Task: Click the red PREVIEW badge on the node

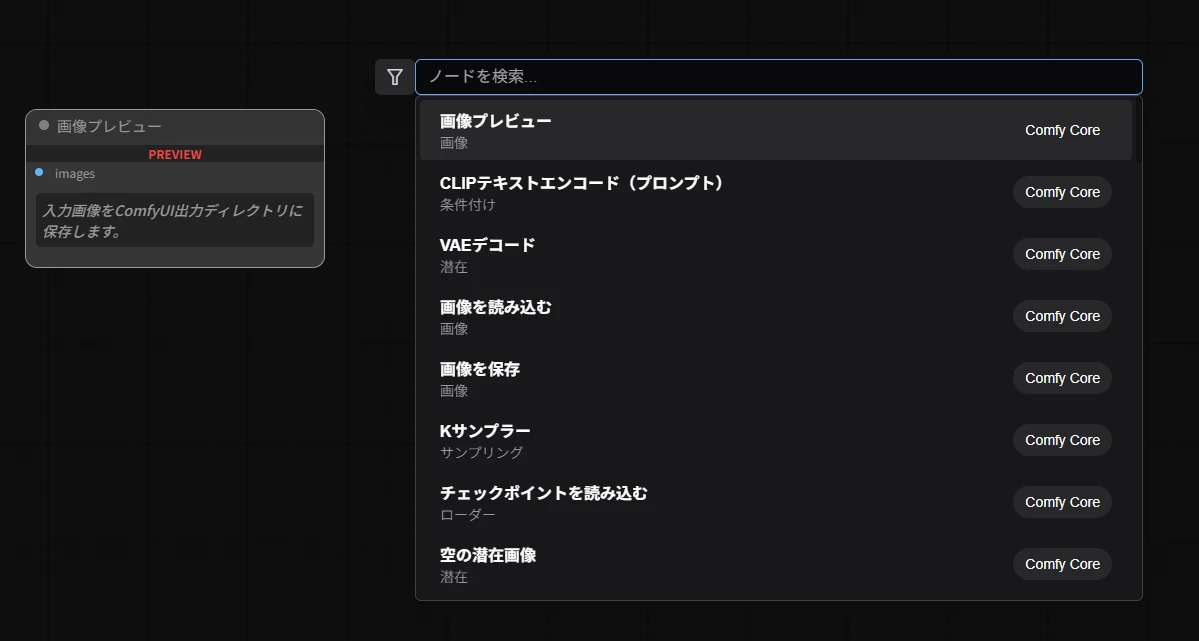Action: click(x=175, y=154)
